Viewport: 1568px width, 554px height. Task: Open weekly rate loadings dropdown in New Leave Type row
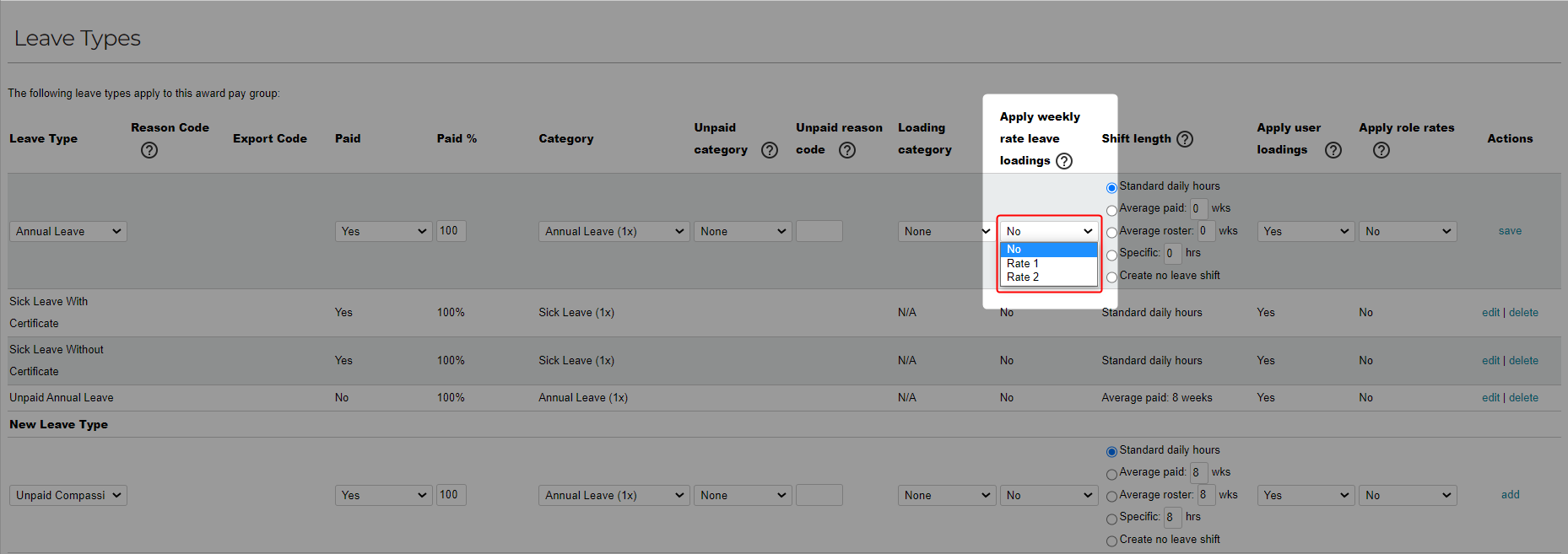coord(1049,495)
